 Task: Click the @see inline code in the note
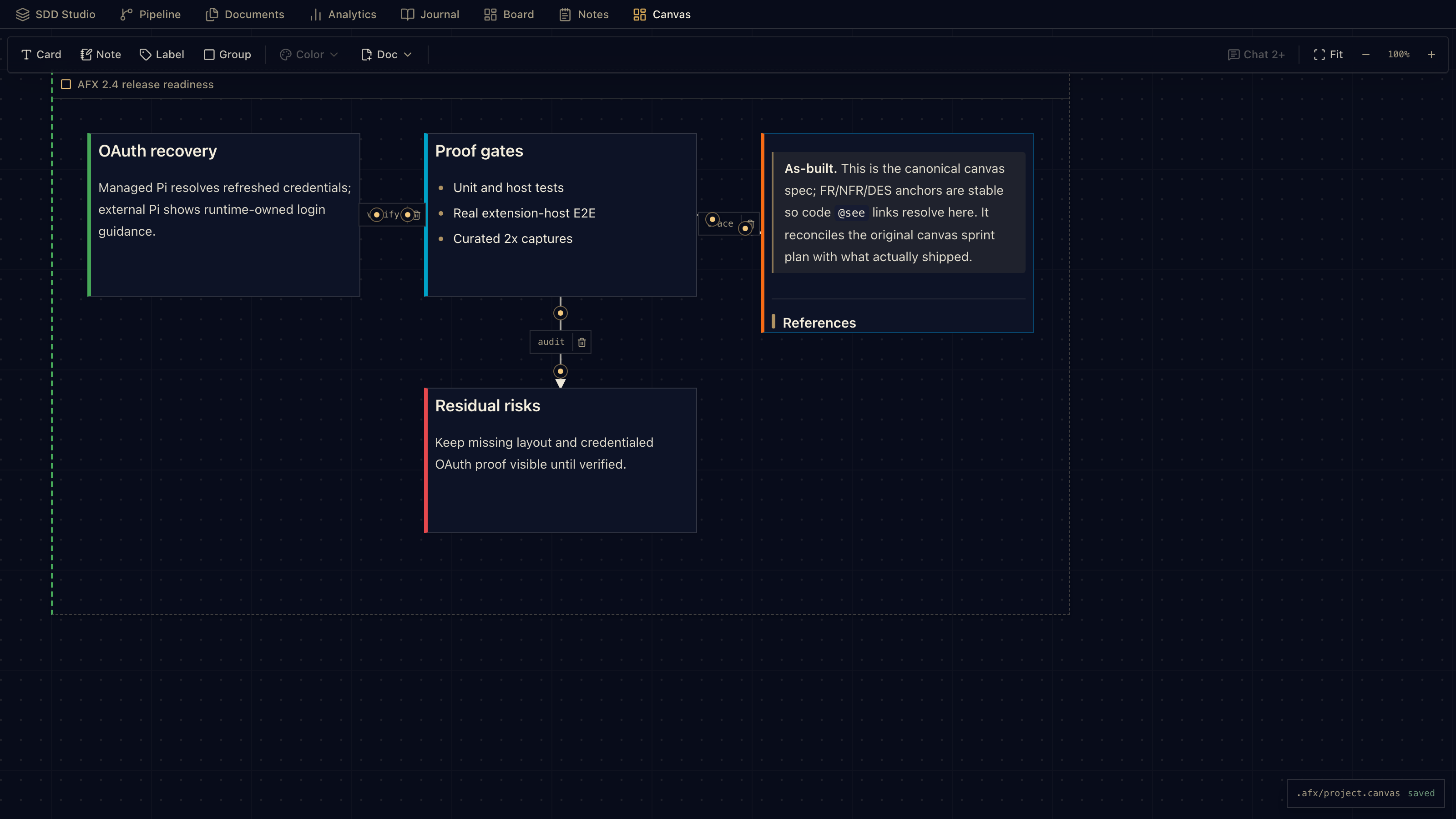coord(851,212)
